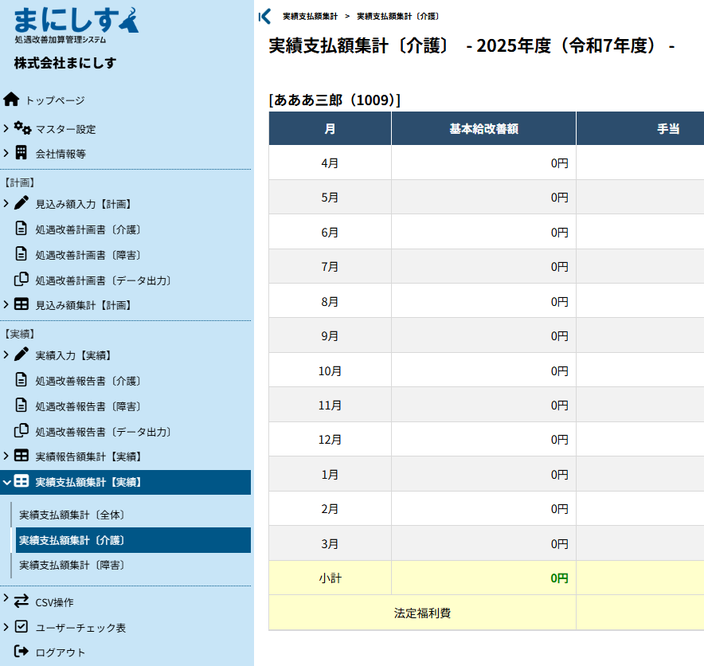Screen dimensions: 704x666
Task: Click table icon for 見込み額集計【計画】
Action: pyautogui.click(x=21, y=304)
